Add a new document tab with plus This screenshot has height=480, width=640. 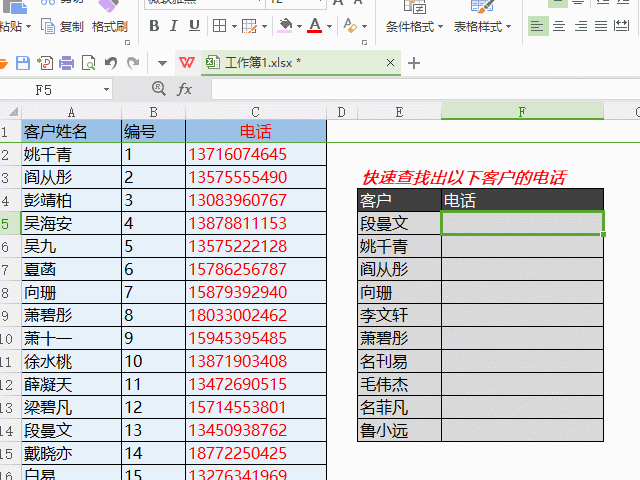[x=413, y=63]
